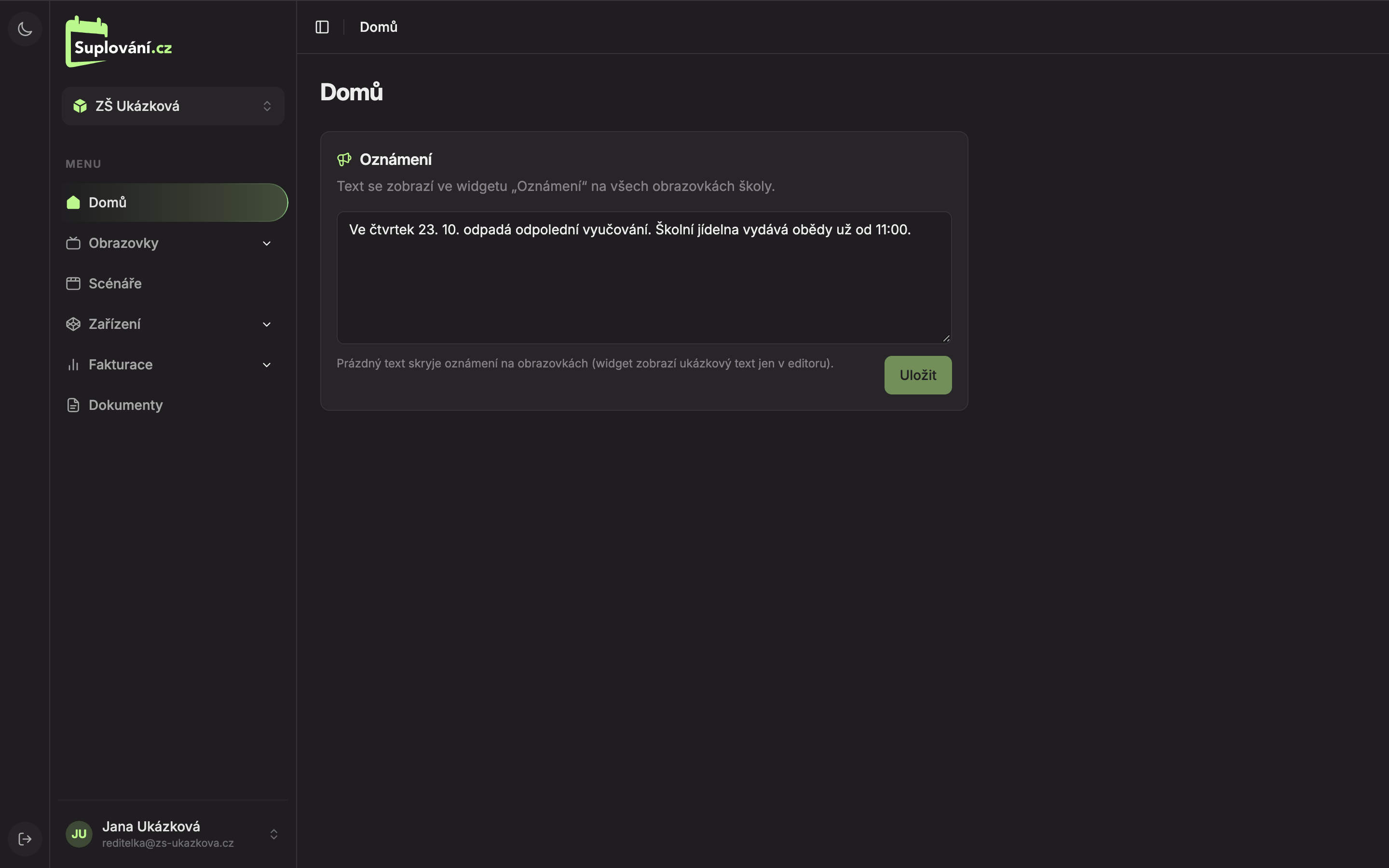Open the Fakturace section

173,365
